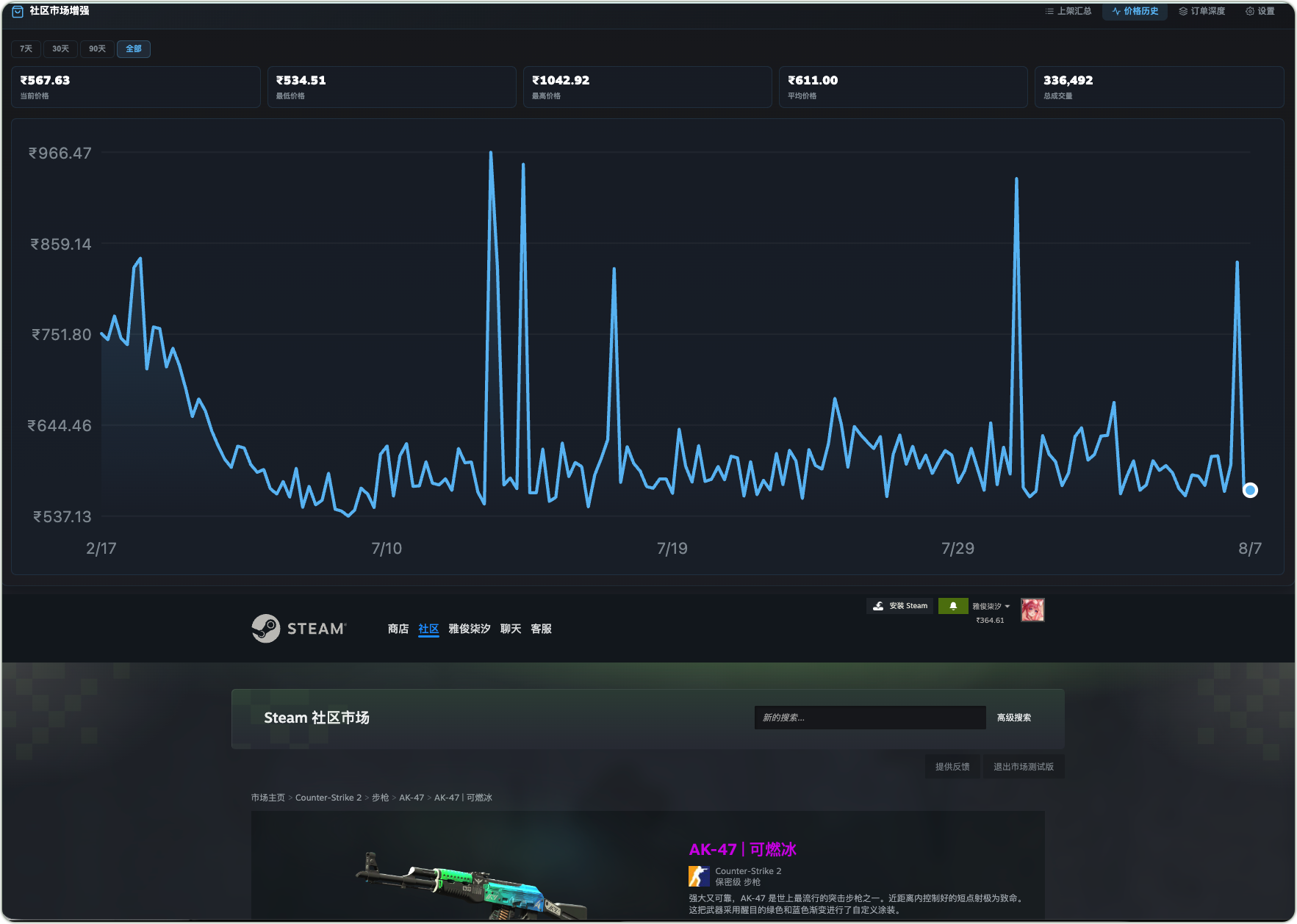Open the 社区 menu
1297x924 pixels.
428,629
